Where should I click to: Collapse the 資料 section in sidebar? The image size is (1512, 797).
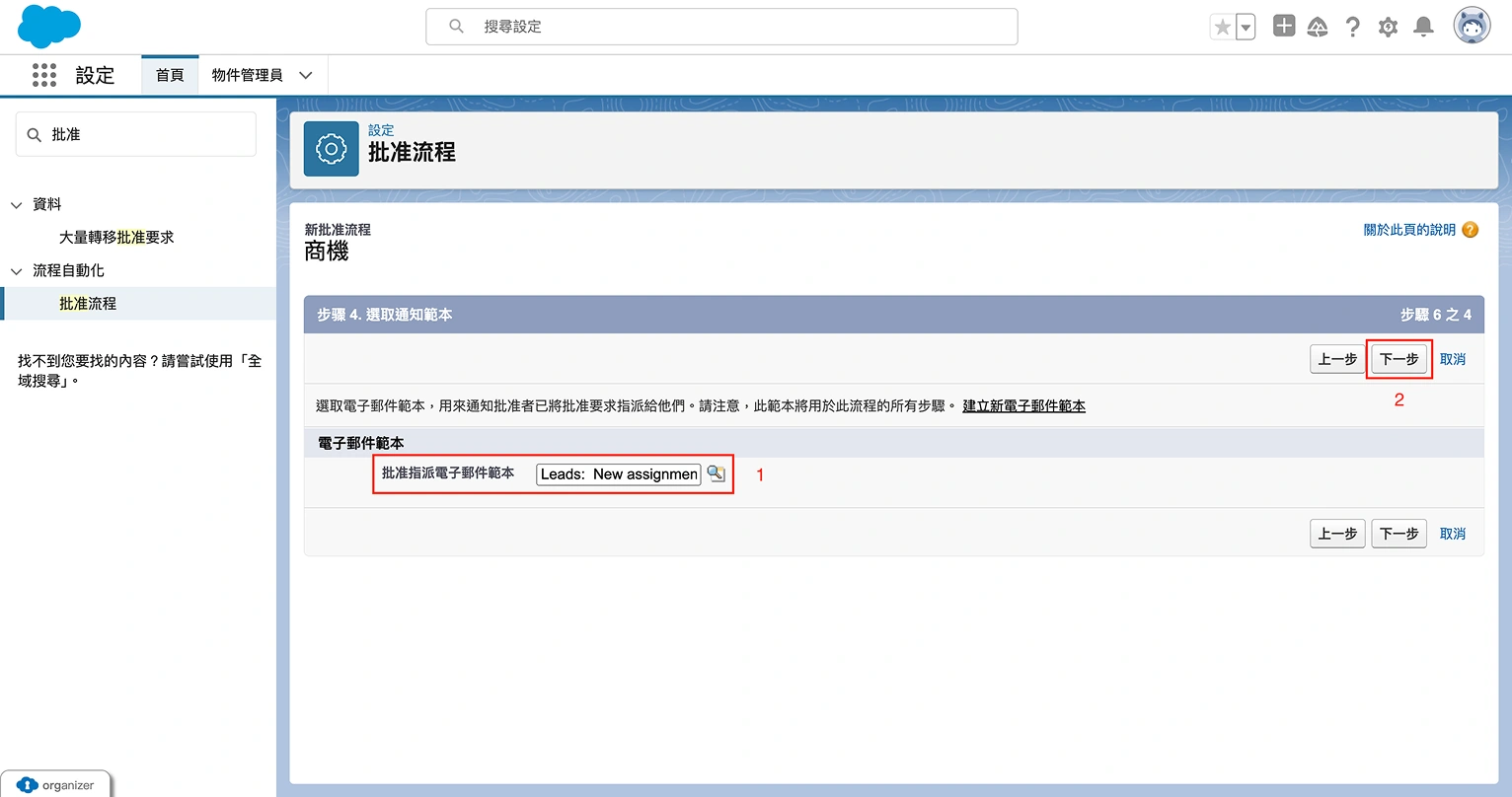tap(17, 205)
